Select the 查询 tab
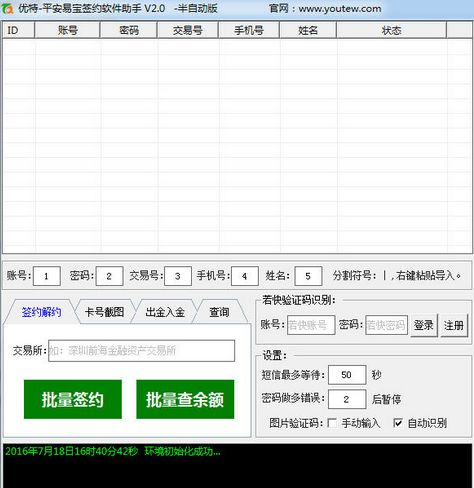This screenshot has height=488, width=474. tap(219, 312)
